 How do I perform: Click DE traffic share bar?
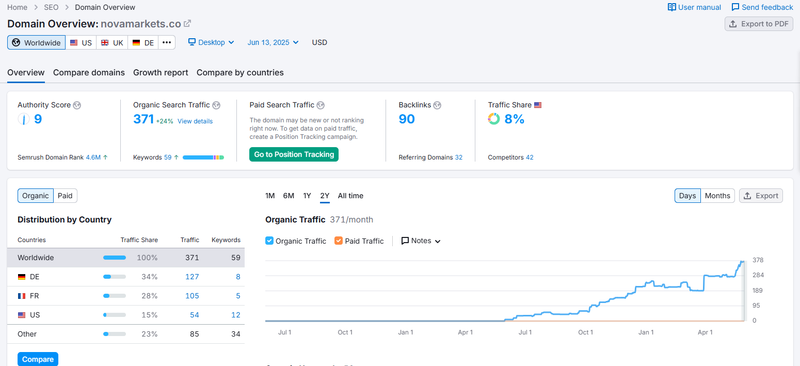click(114, 277)
